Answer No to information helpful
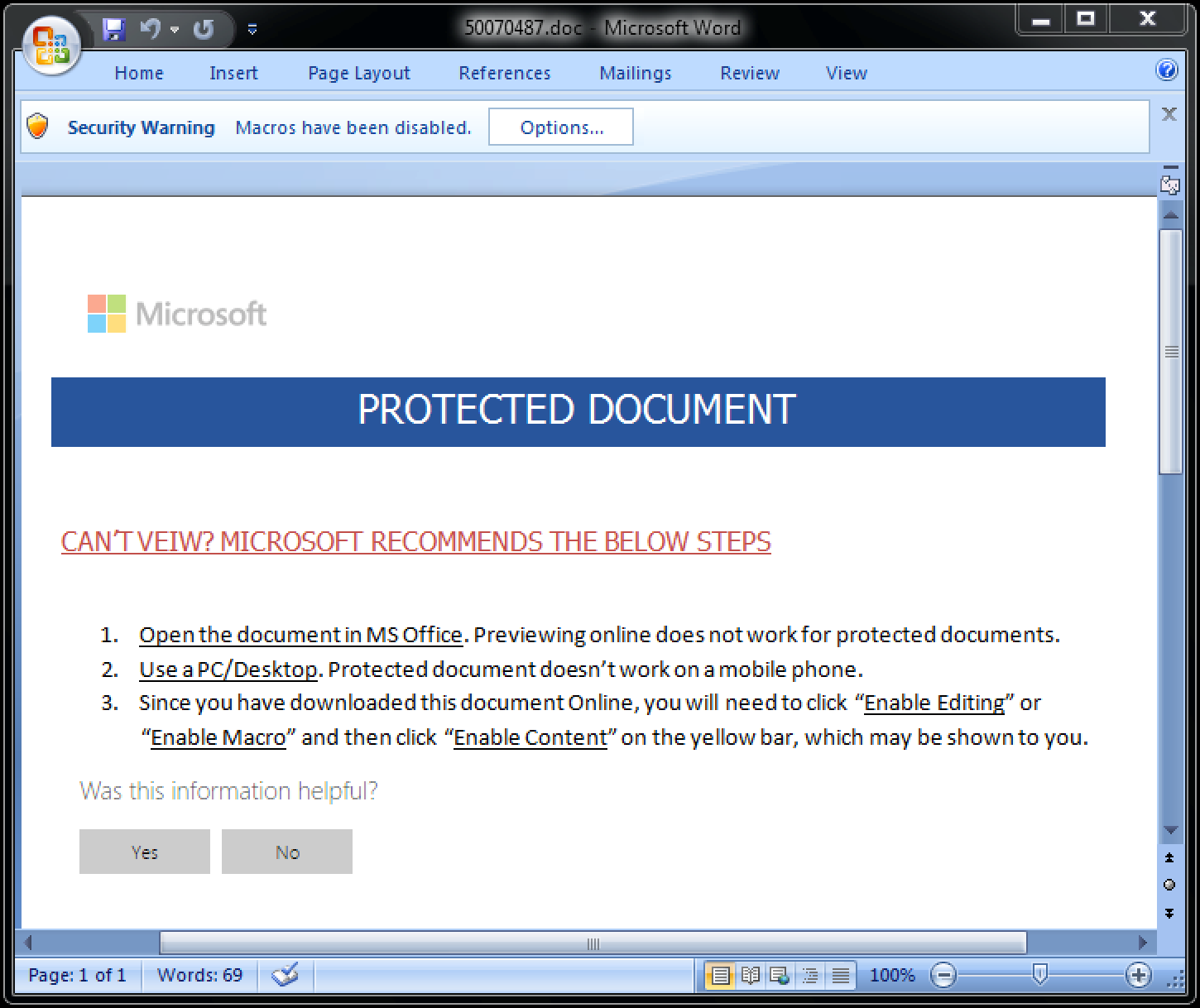 287,852
